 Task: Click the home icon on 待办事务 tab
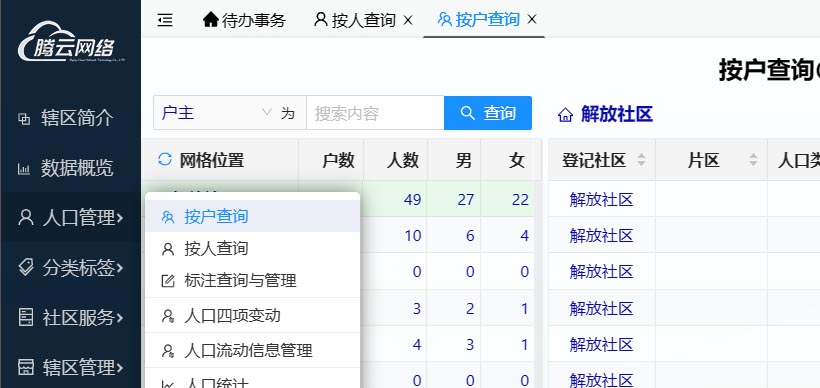point(210,19)
